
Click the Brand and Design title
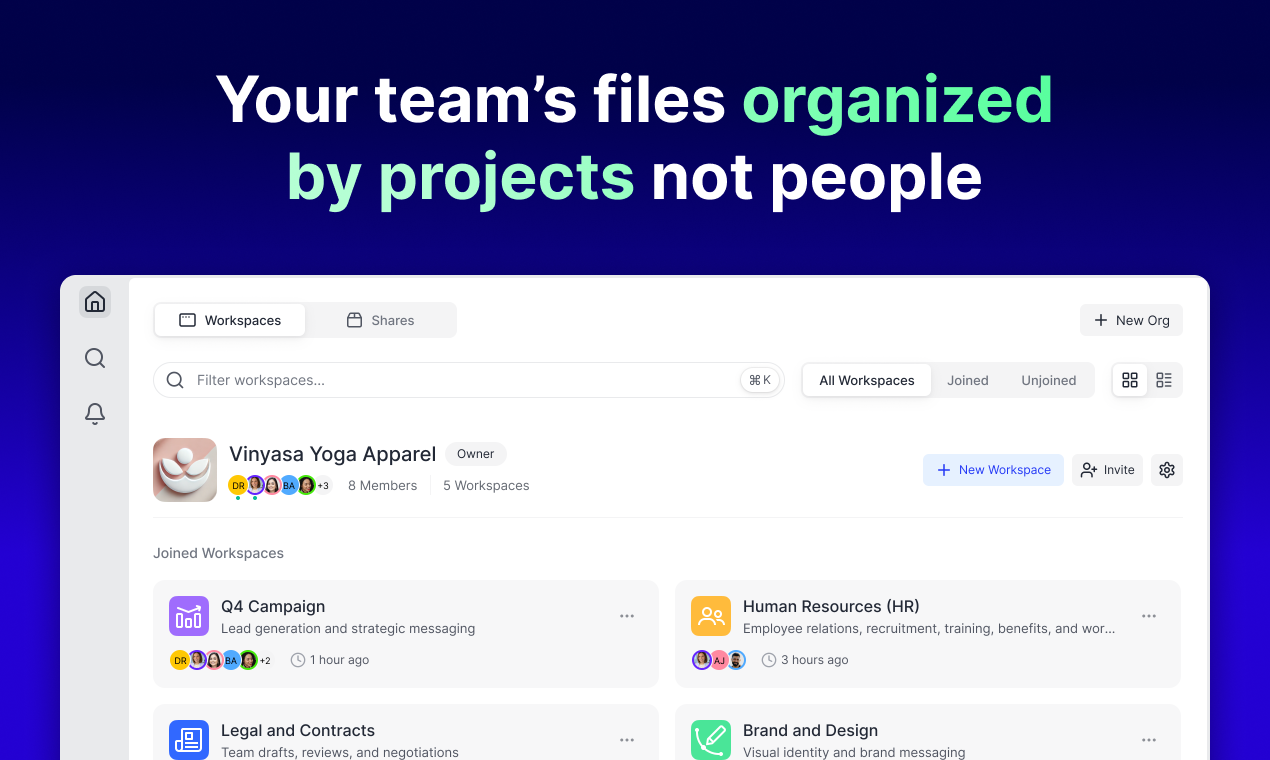pyautogui.click(x=810, y=730)
